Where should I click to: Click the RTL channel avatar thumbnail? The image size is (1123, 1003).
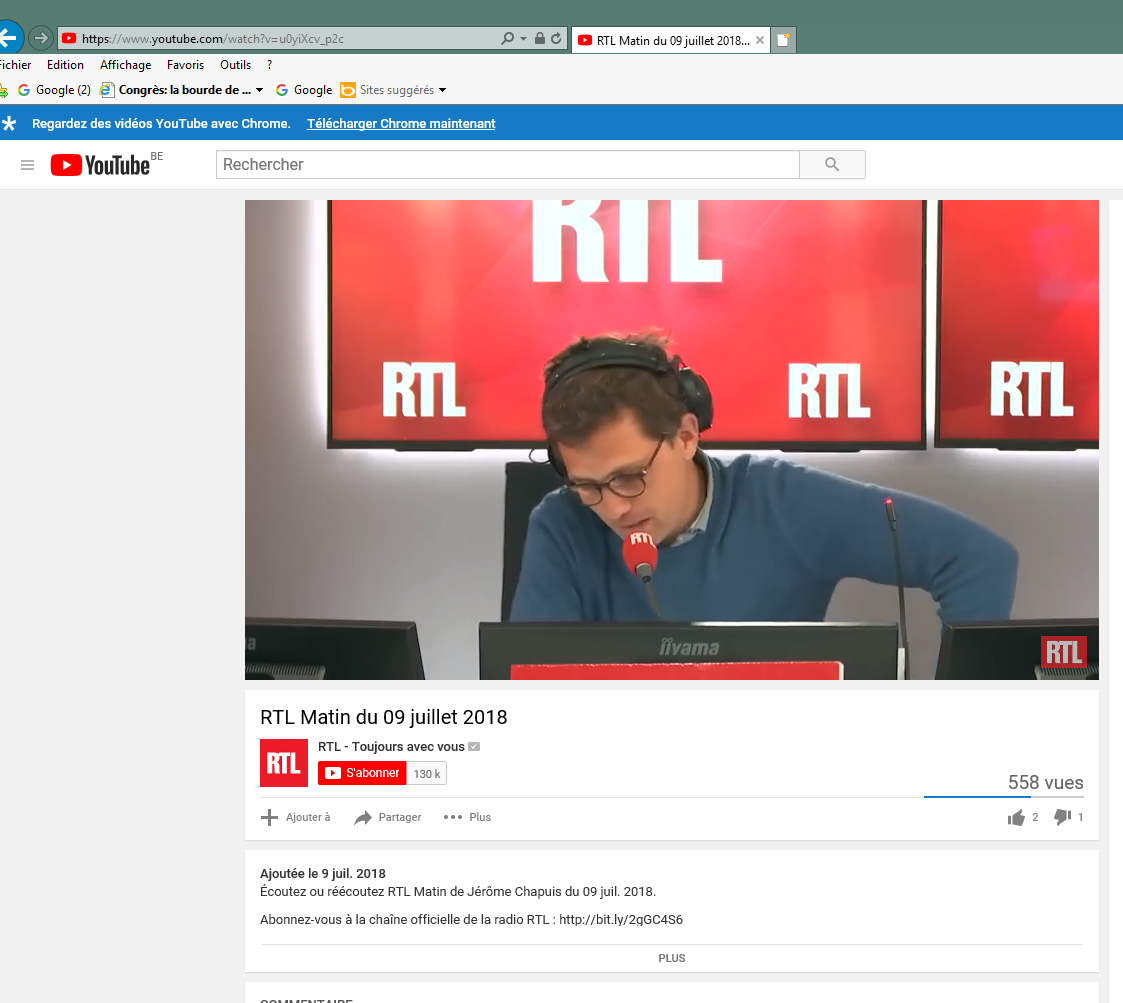[x=284, y=763]
